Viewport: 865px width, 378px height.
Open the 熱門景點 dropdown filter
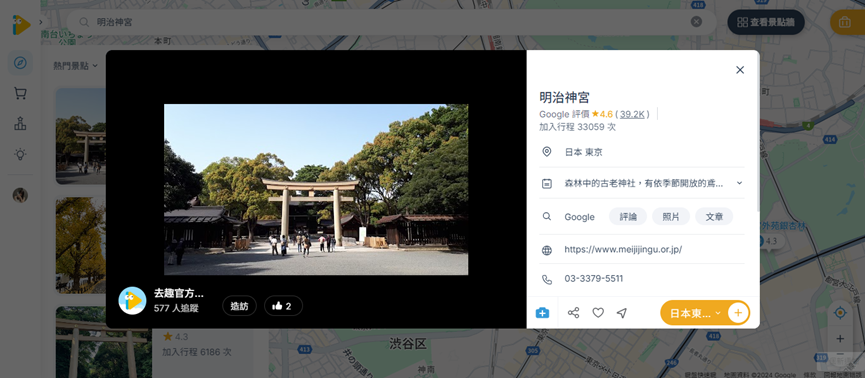(75, 66)
